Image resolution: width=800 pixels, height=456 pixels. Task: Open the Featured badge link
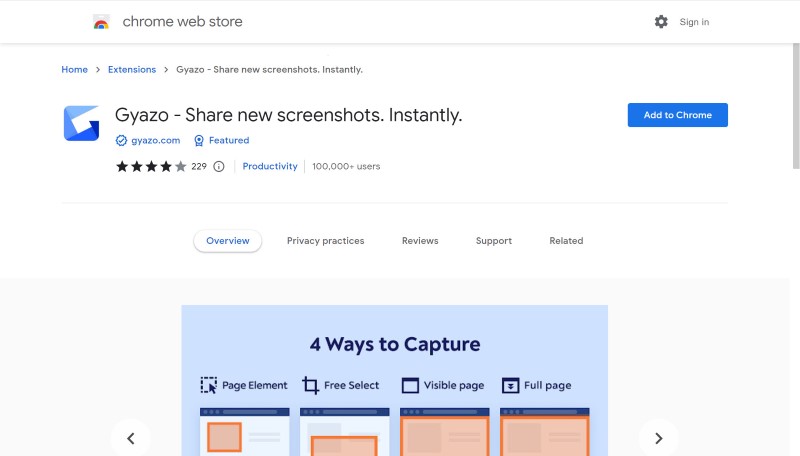click(229, 140)
